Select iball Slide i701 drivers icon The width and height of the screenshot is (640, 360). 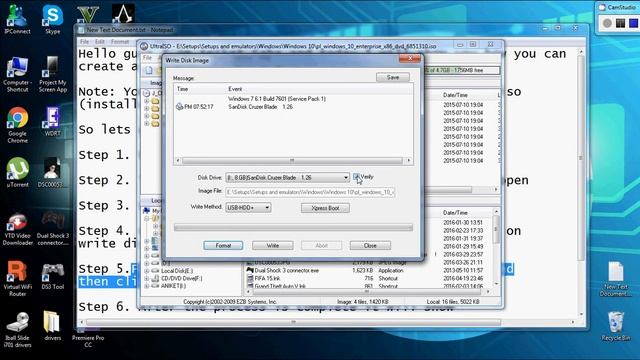(17, 330)
